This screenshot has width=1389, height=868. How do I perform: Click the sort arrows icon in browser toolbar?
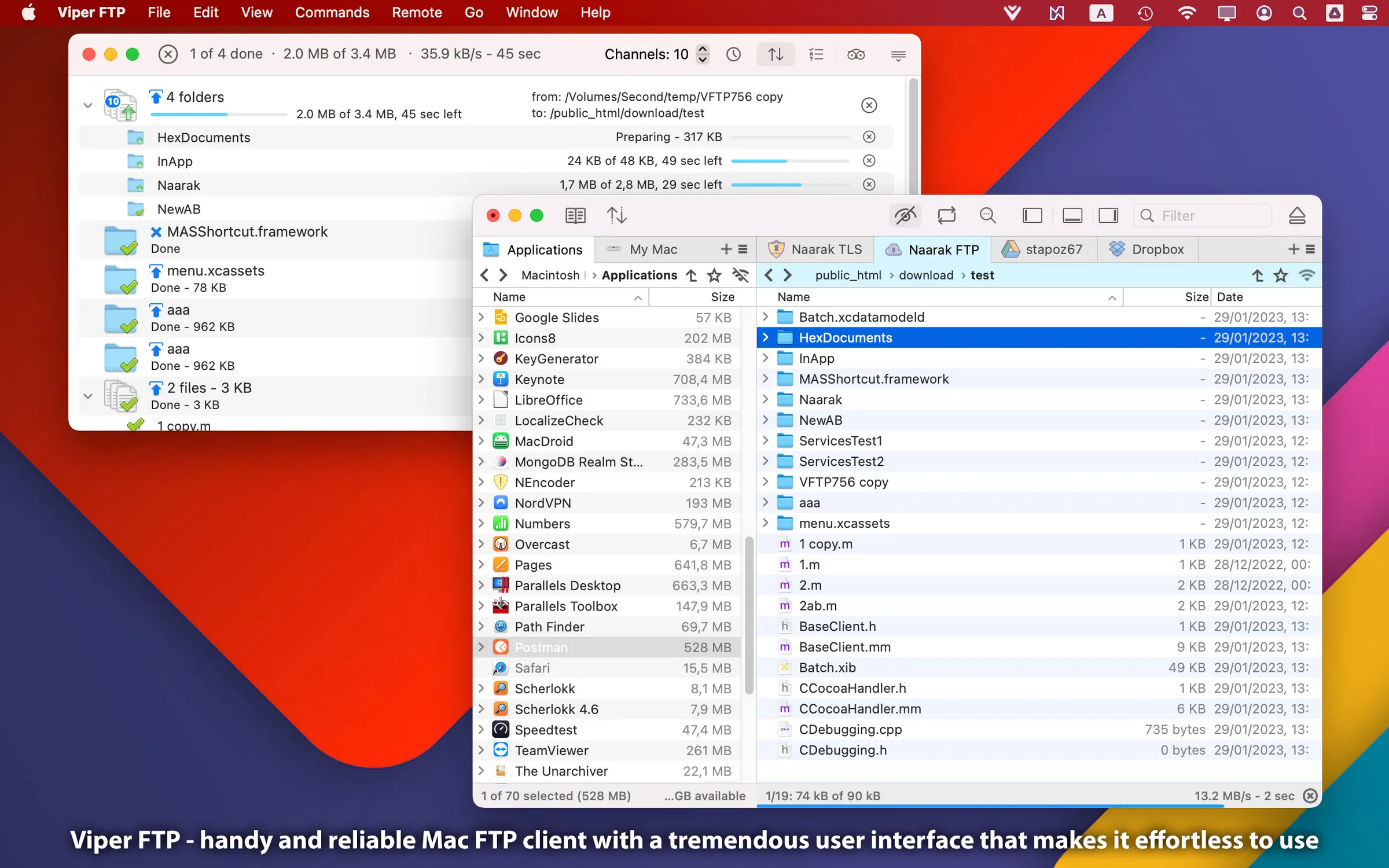pyautogui.click(x=616, y=215)
